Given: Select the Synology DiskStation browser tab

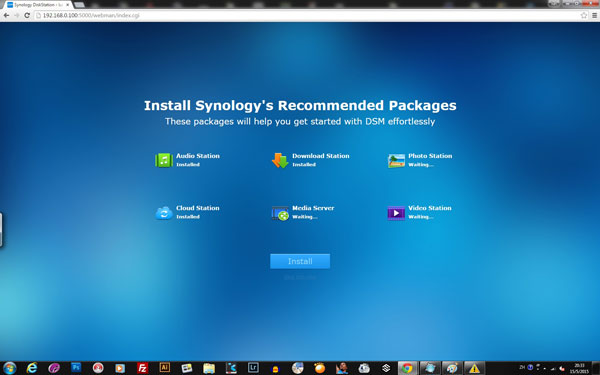Looking at the screenshot, I should coord(38,5).
